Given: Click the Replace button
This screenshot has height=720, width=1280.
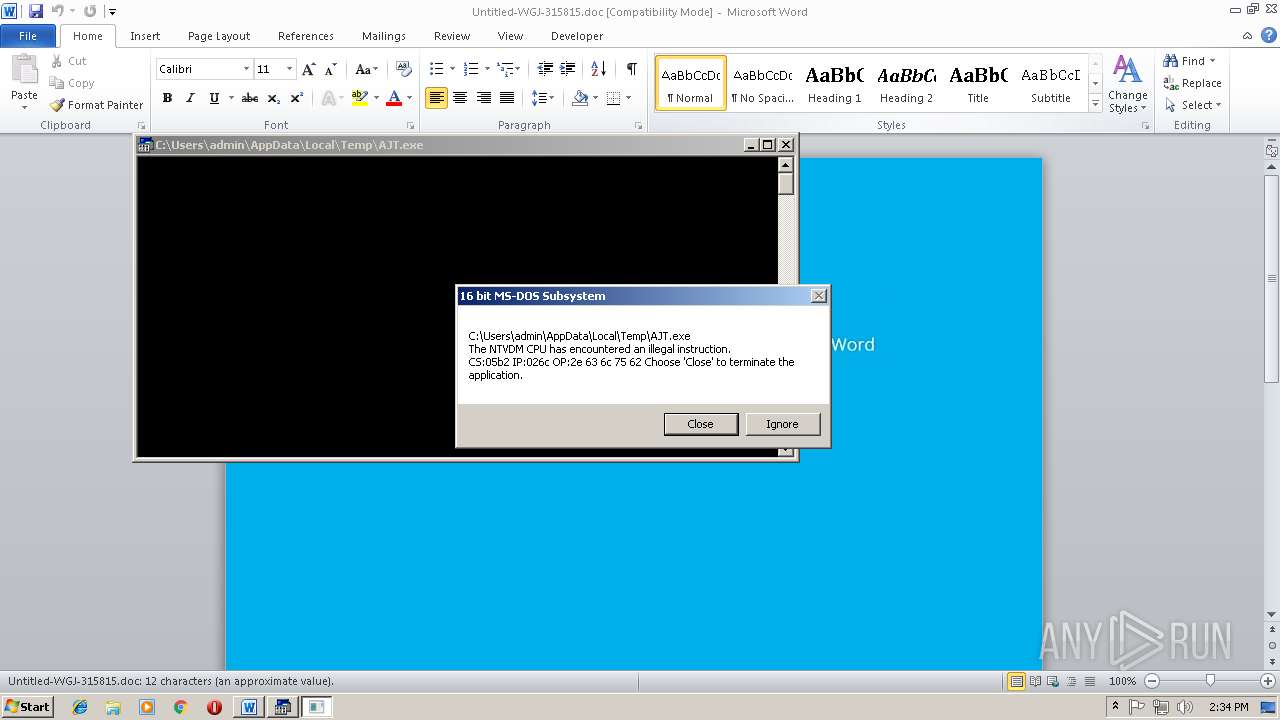Looking at the screenshot, I should click(1193, 83).
